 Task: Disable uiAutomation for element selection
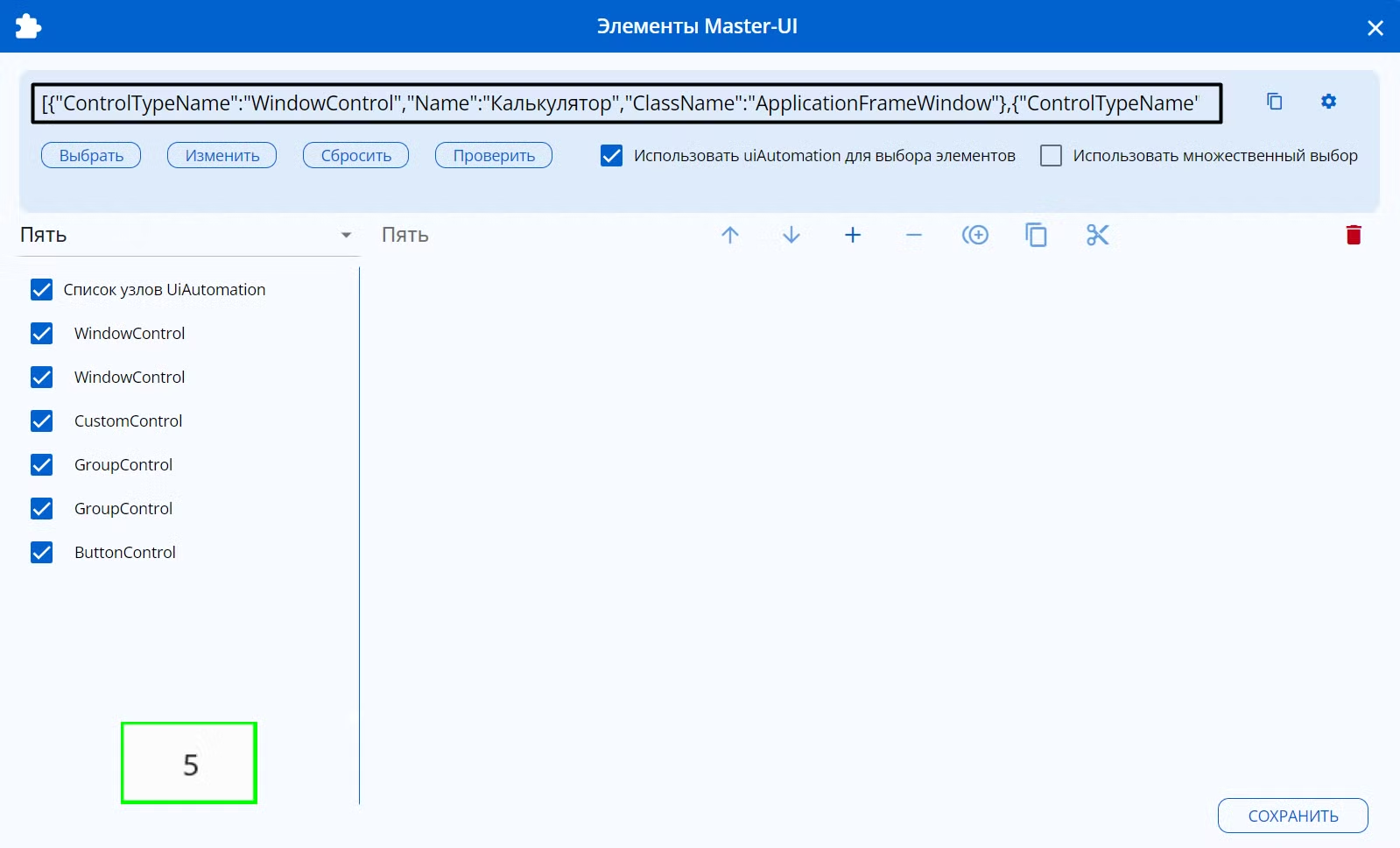[x=612, y=156]
